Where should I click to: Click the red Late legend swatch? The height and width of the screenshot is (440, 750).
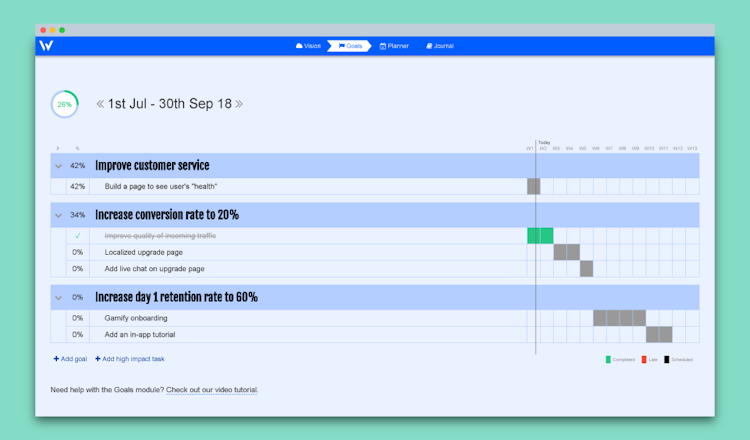[x=644, y=360]
